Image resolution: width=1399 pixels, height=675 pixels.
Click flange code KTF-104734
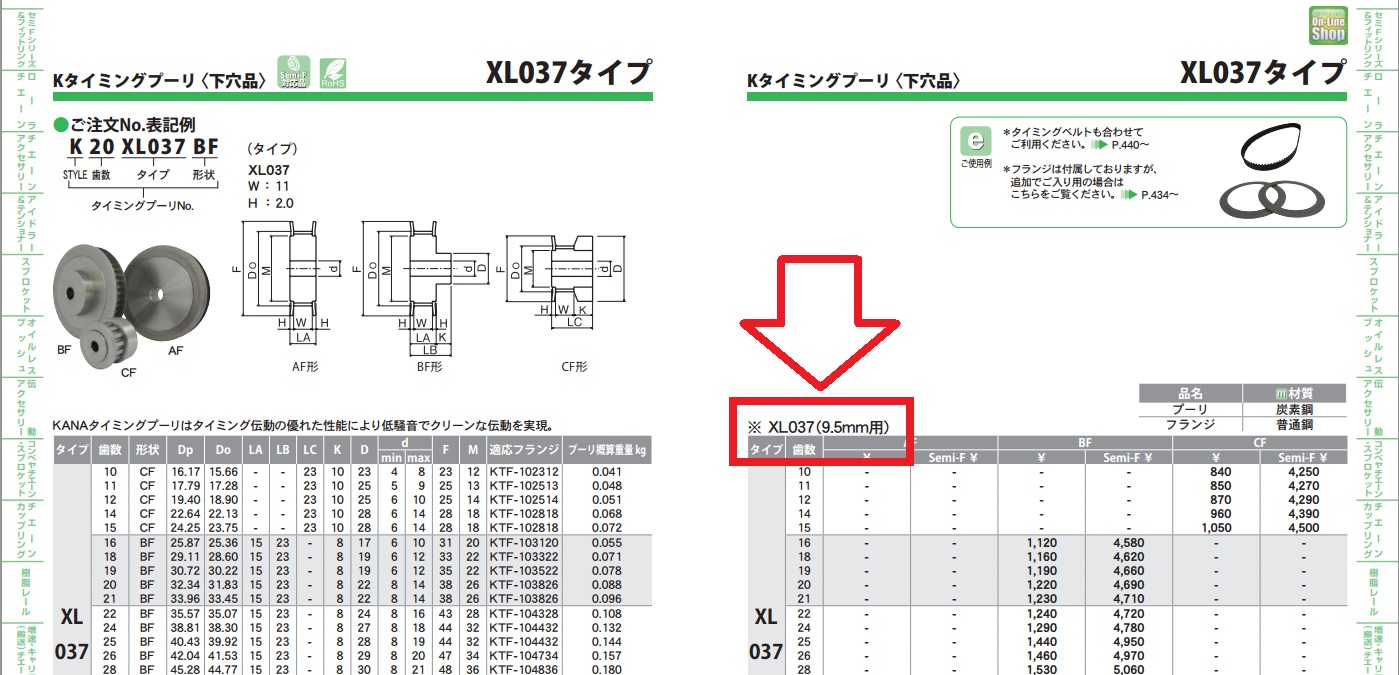coord(524,655)
